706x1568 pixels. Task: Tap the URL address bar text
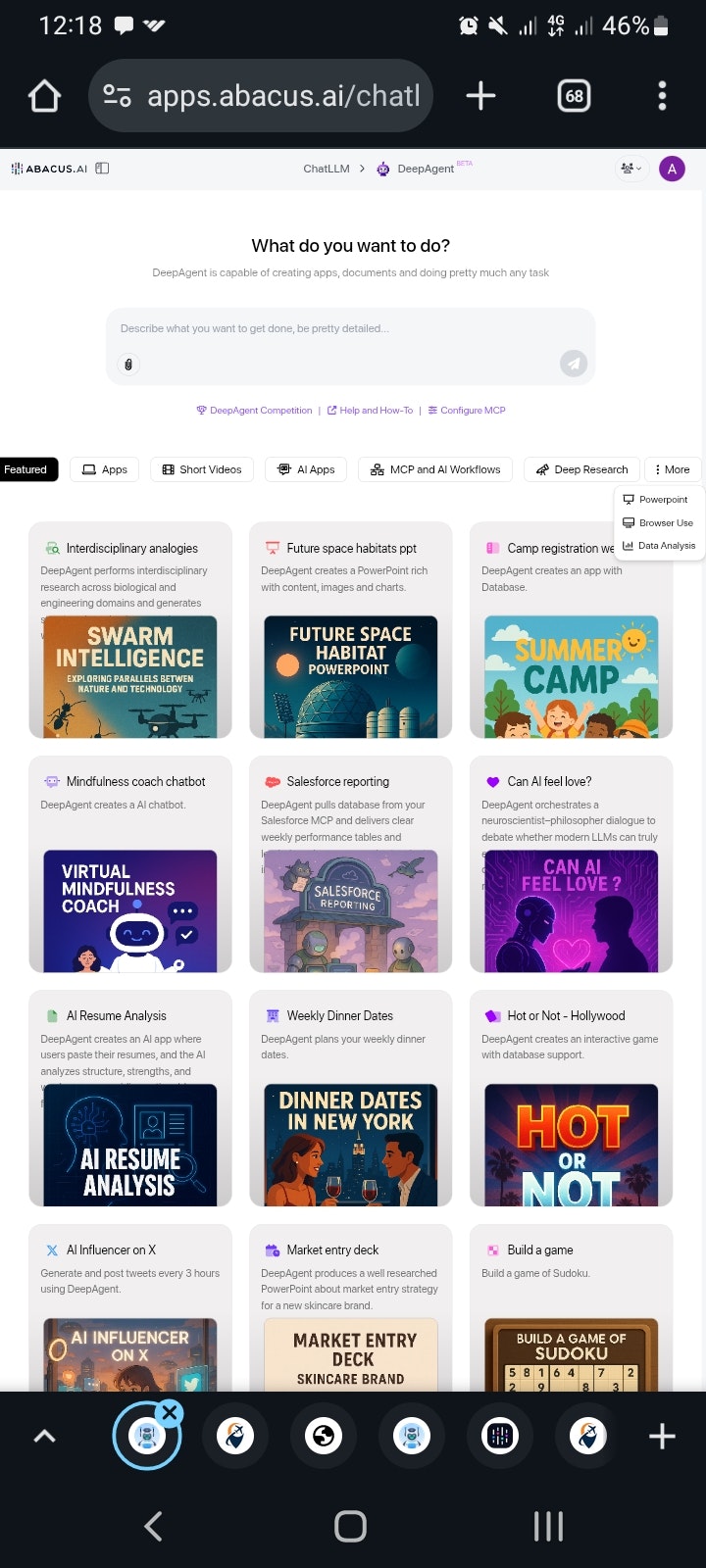coord(283,96)
